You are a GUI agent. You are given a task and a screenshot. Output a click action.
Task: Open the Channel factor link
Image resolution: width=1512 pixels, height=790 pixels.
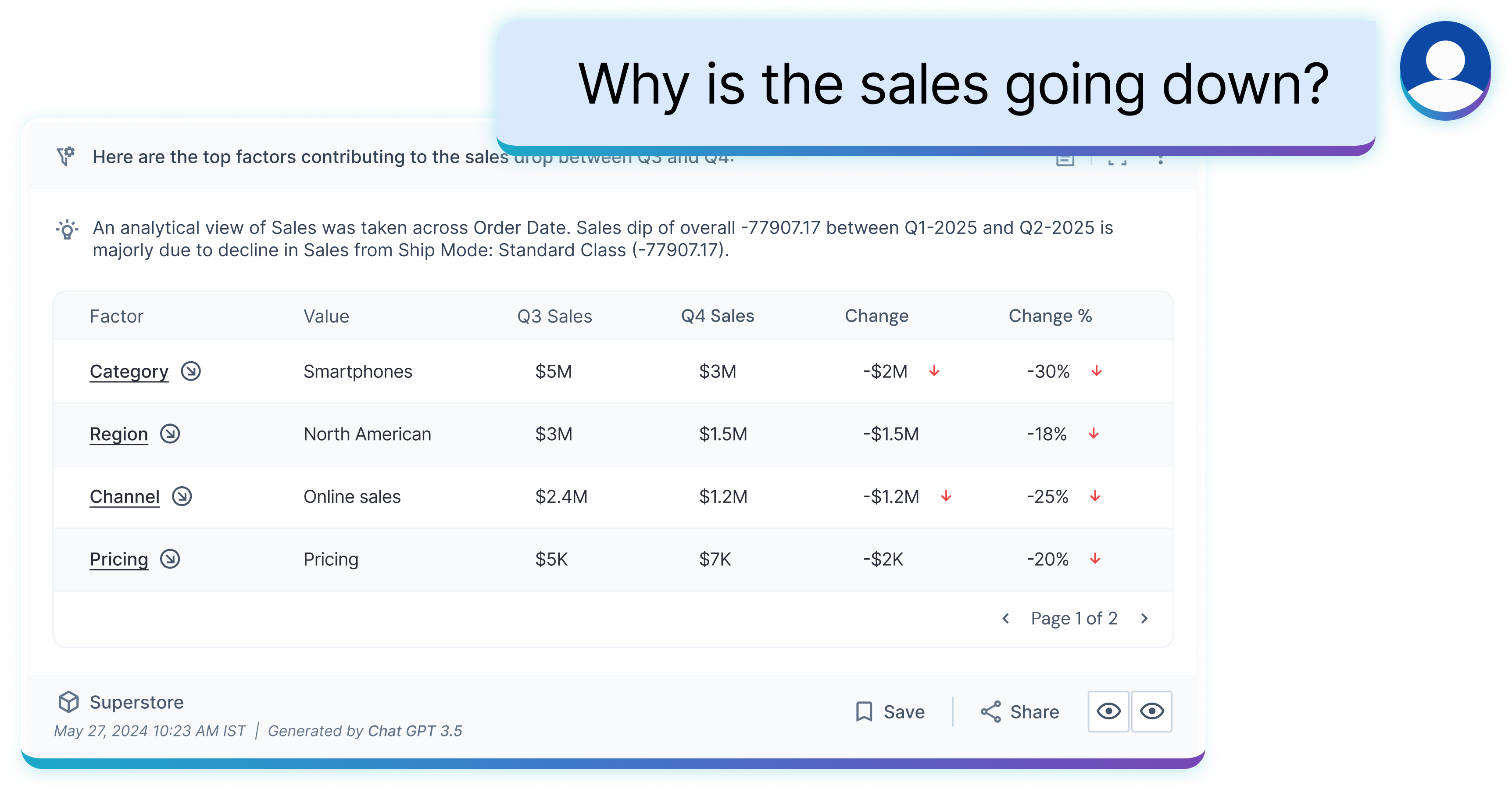125,496
